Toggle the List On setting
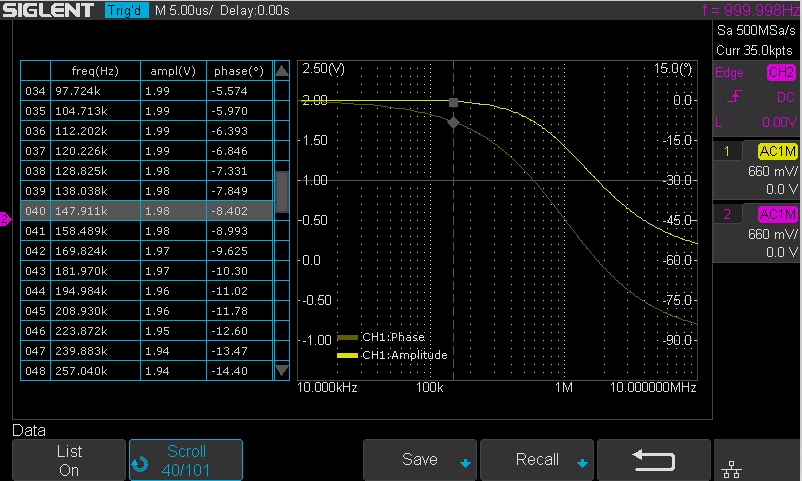Viewport: 802px width, 481px height. click(x=69, y=460)
